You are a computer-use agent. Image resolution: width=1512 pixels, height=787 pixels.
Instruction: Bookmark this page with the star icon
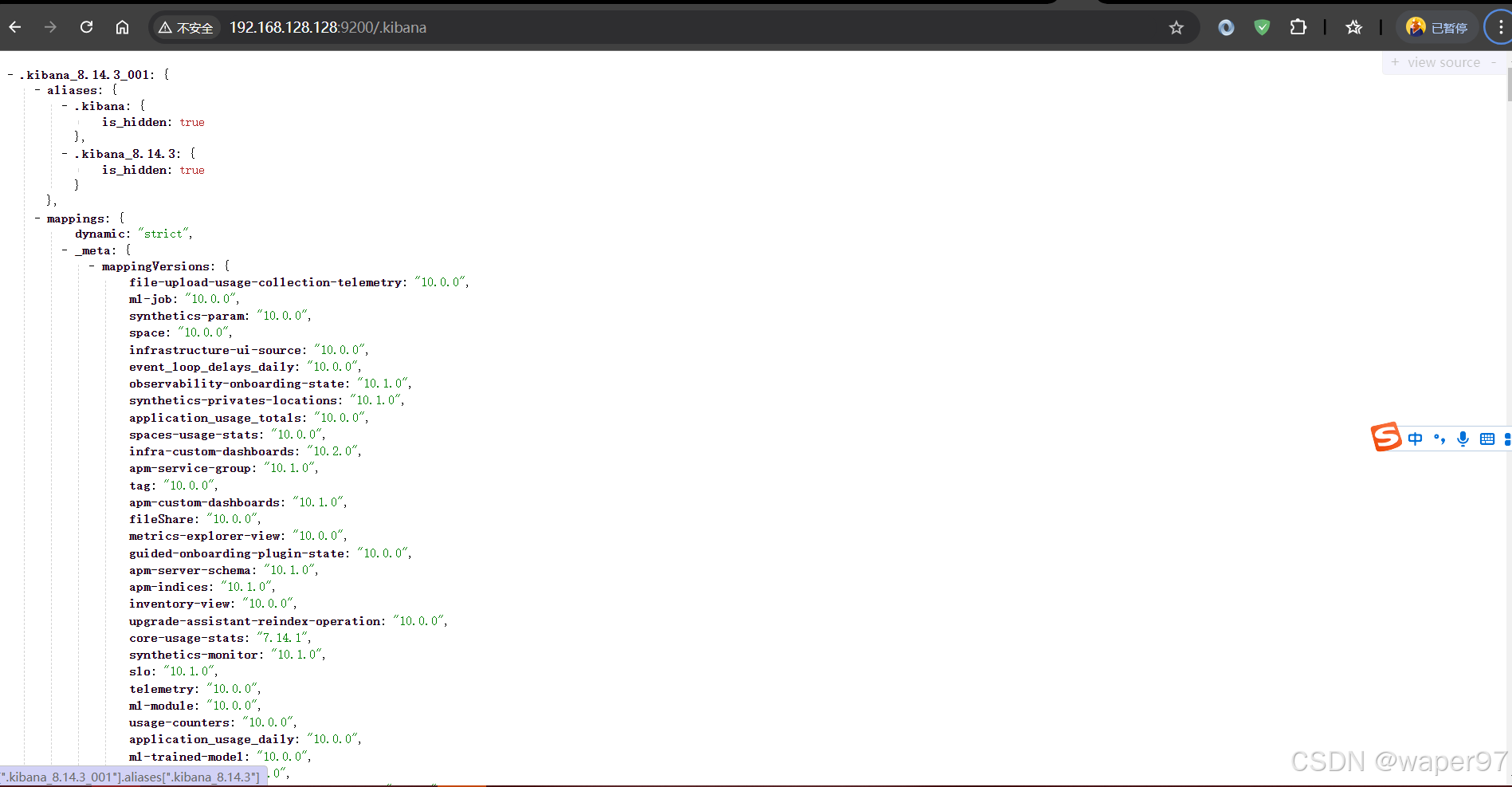point(1176,28)
